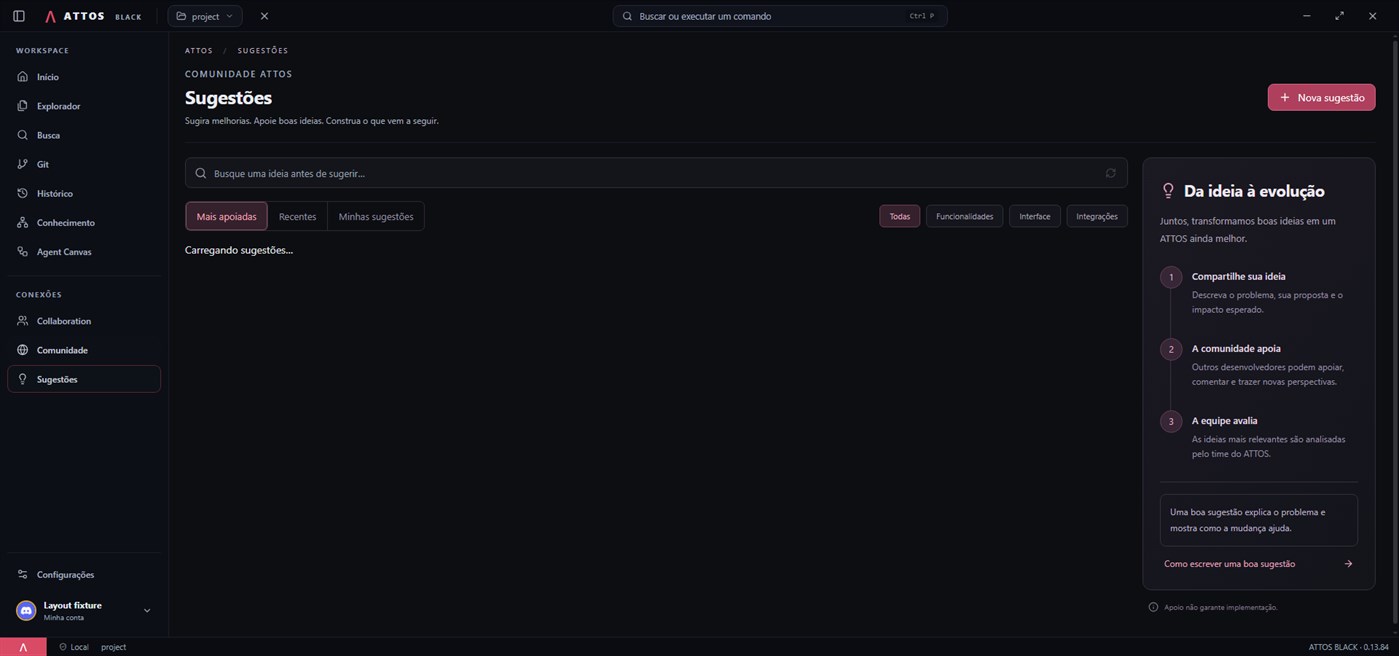Image resolution: width=1399 pixels, height=656 pixels.
Task: Click the A equipe avalia step title
Action: [1224, 421]
